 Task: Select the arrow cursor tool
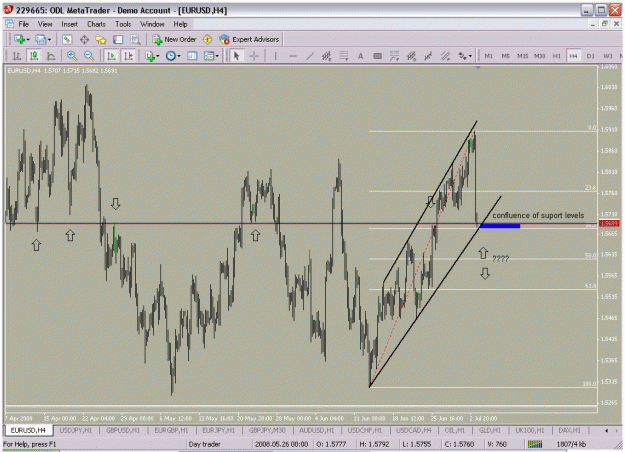[x=236, y=56]
